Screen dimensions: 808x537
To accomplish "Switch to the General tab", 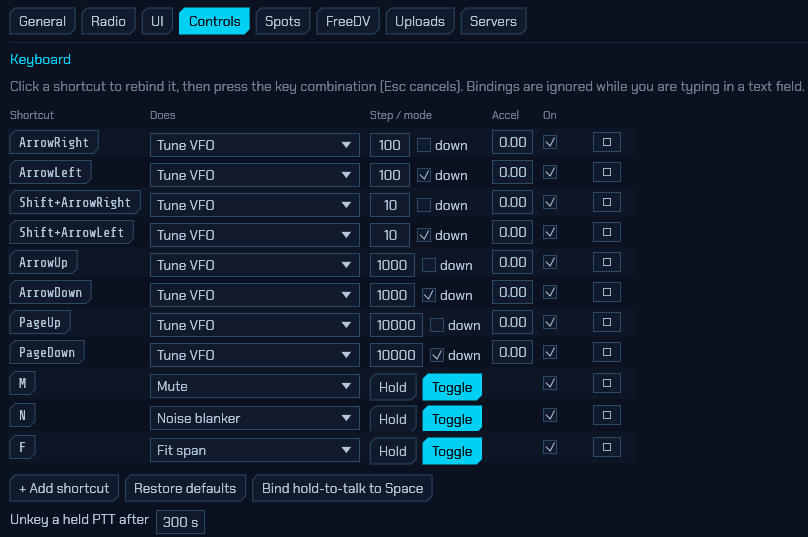I will point(42,21).
